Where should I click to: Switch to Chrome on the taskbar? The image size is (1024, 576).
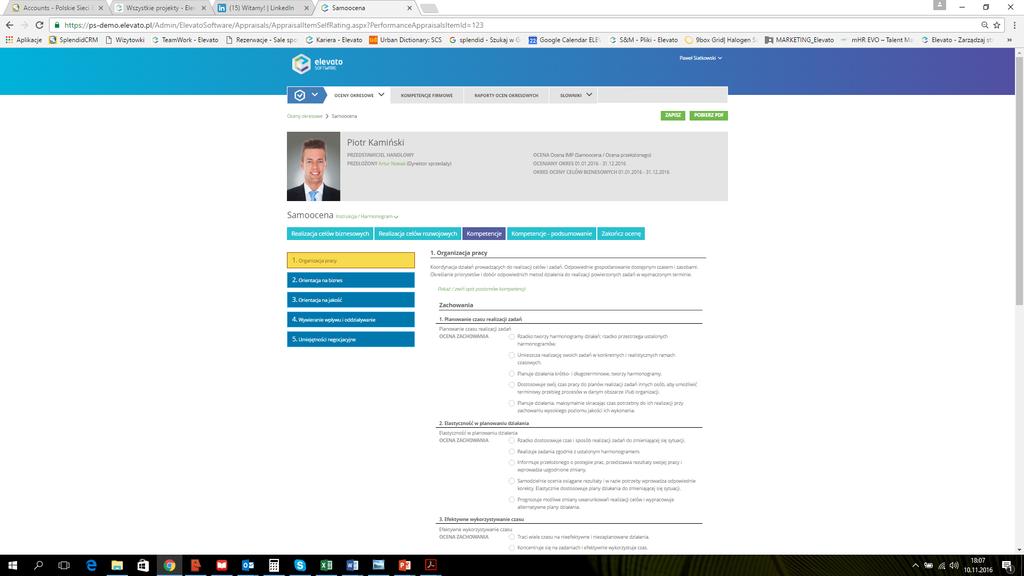(169, 565)
